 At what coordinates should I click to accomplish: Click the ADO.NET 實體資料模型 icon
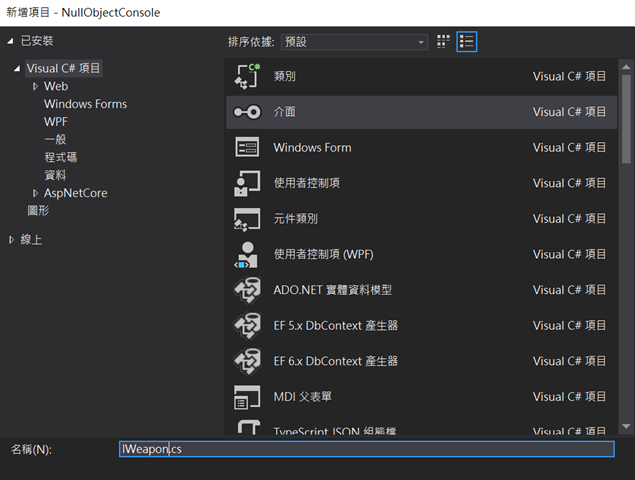(247, 290)
